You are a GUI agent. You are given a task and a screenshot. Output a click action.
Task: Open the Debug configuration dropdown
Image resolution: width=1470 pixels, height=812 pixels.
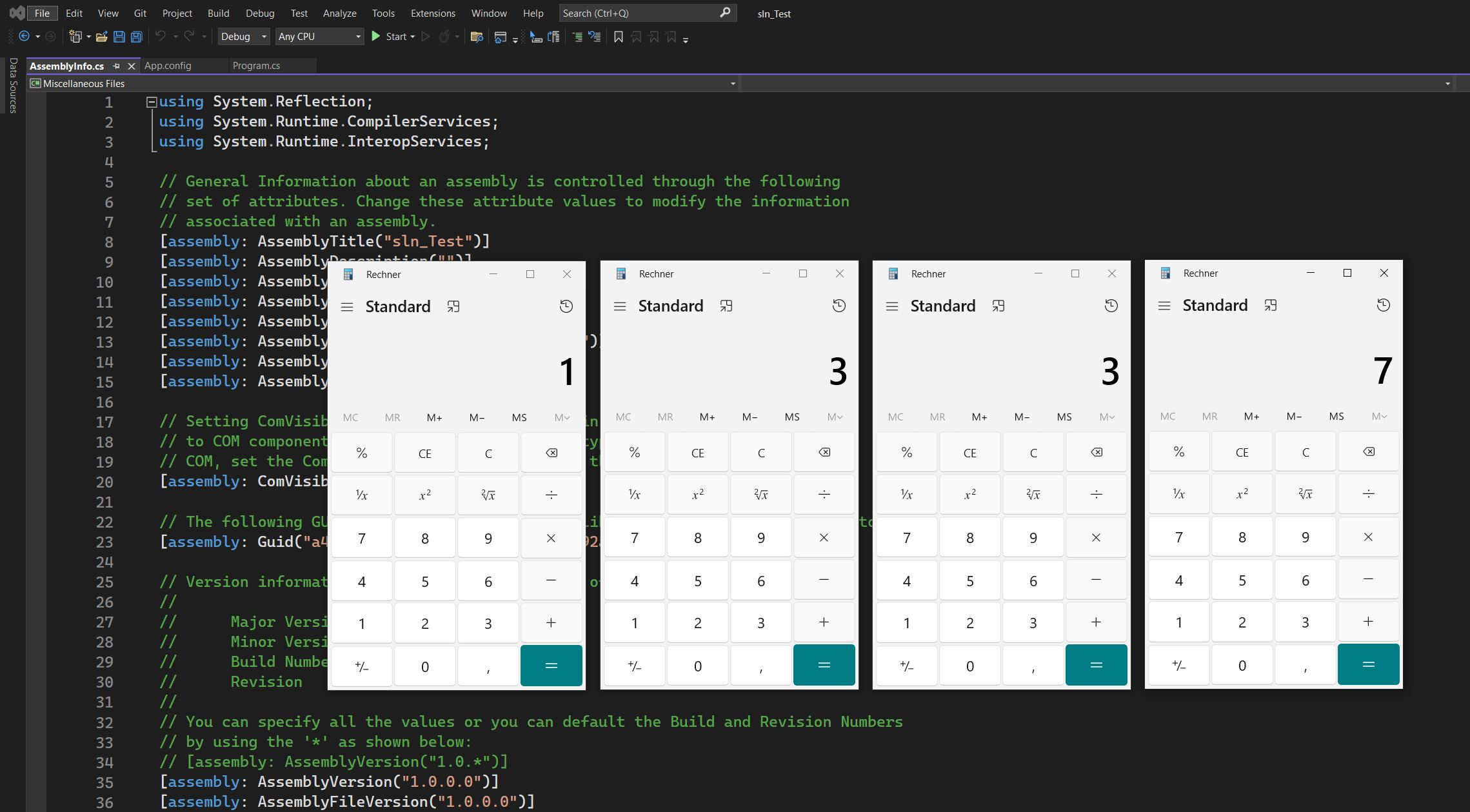click(244, 37)
